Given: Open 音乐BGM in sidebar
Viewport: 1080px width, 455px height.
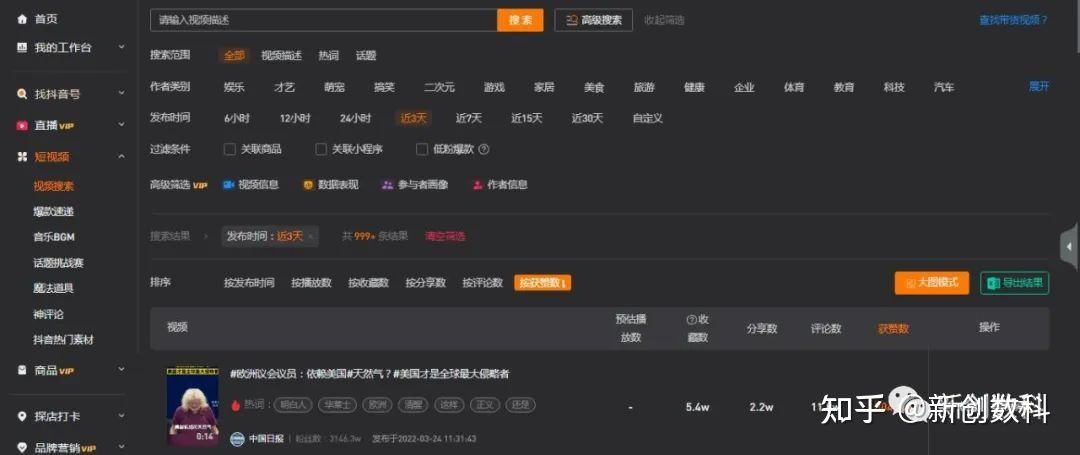Looking at the screenshot, I should (54, 237).
